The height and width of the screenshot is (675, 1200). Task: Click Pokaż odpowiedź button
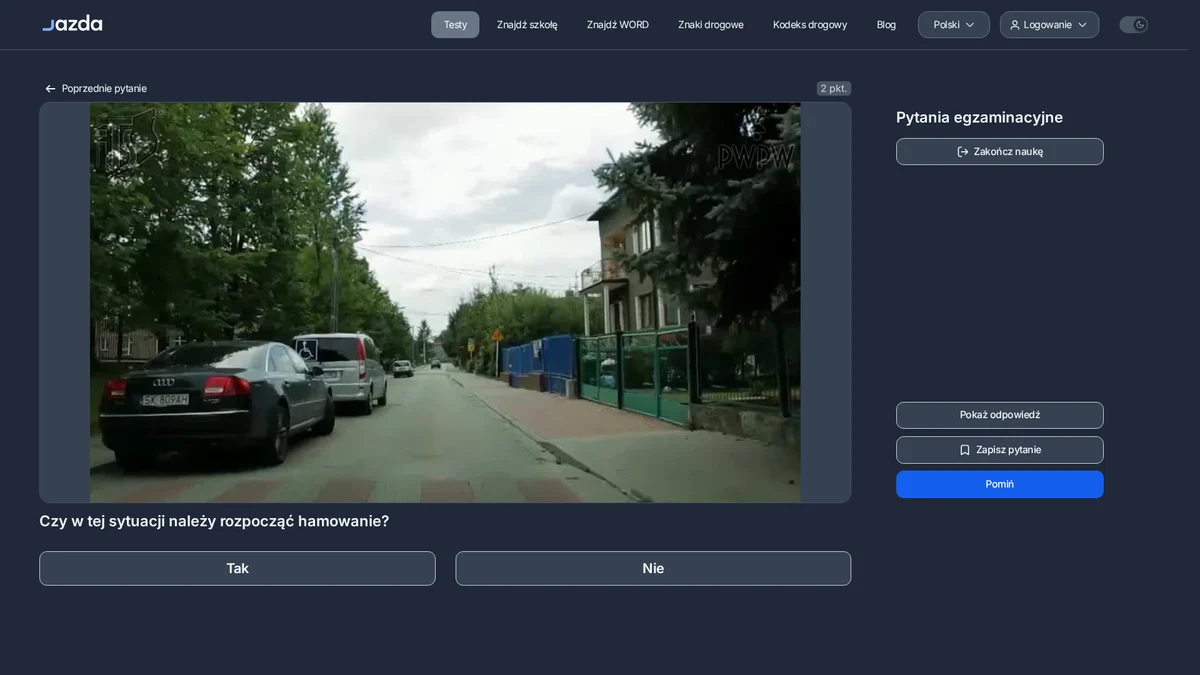(x=1000, y=415)
